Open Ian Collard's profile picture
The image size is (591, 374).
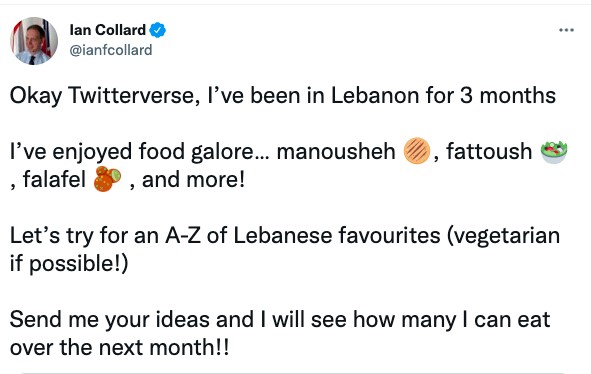click(x=34, y=41)
